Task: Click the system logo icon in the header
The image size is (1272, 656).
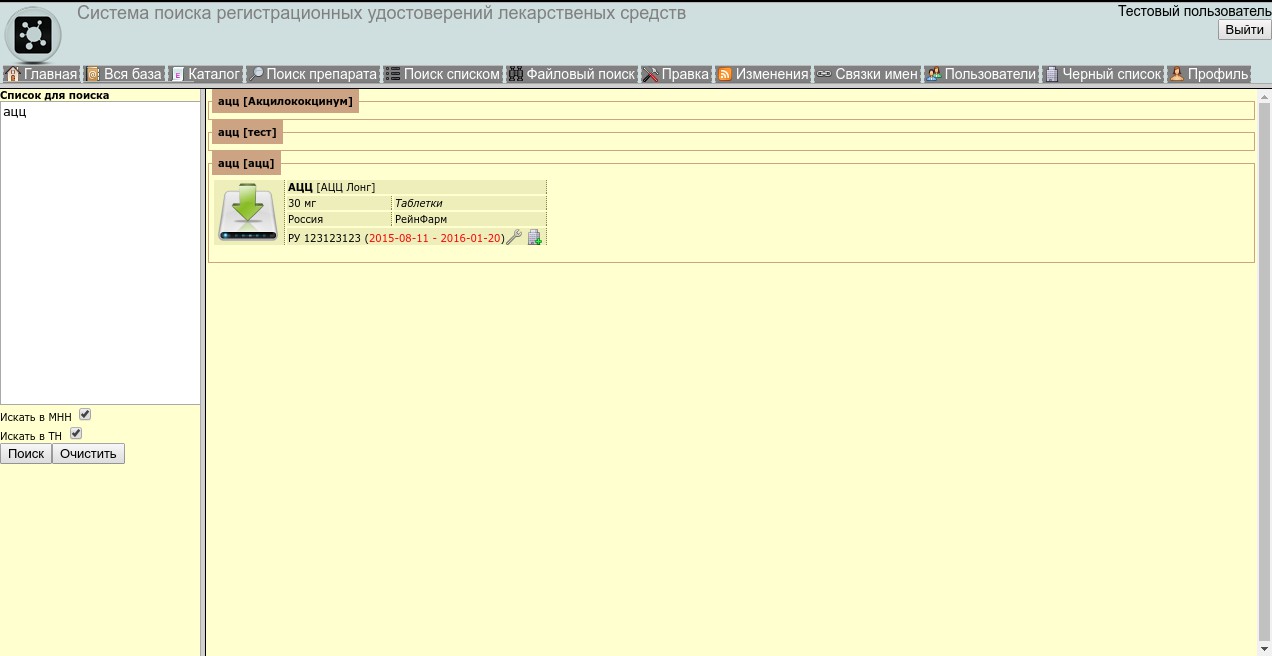Action: coord(33,35)
